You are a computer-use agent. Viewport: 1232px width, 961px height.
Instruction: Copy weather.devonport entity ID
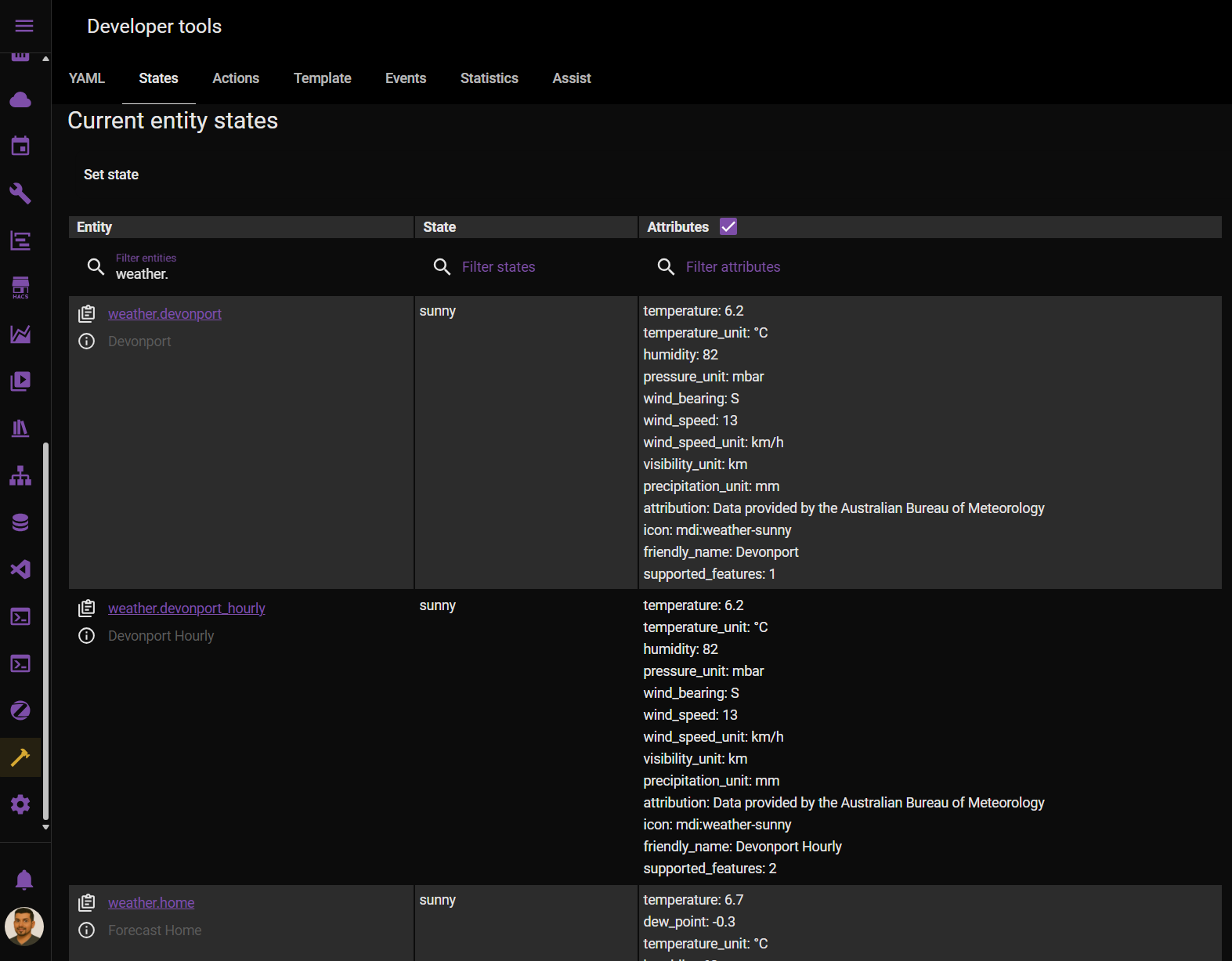[x=87, y=314]
